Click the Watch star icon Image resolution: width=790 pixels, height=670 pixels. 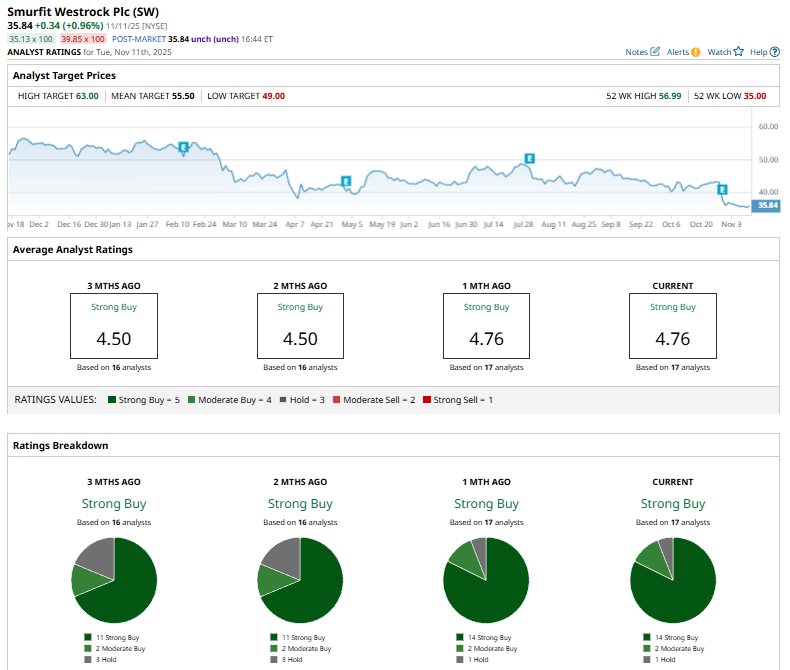[x=738, y=51]
